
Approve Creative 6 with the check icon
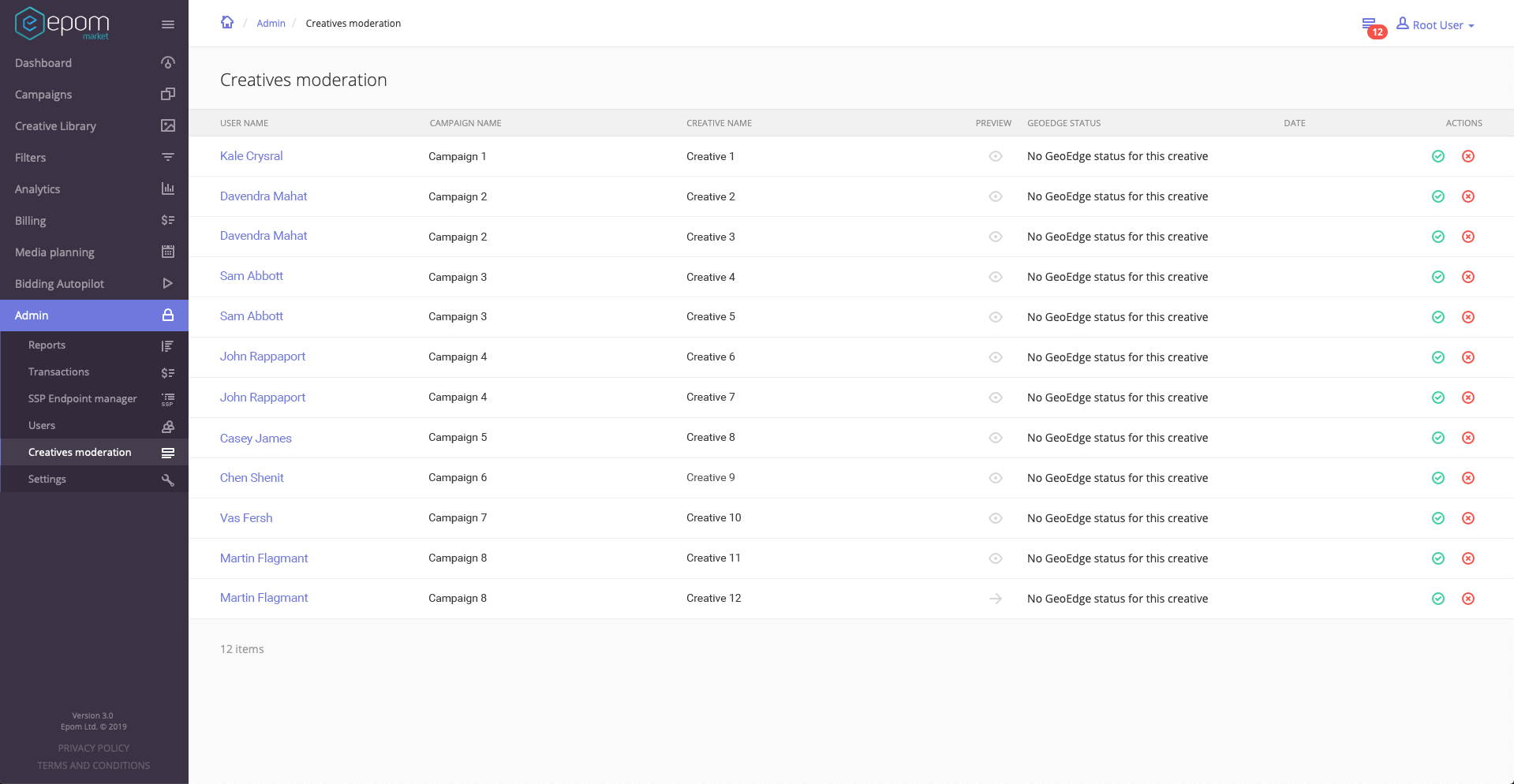pos(1438,357)
